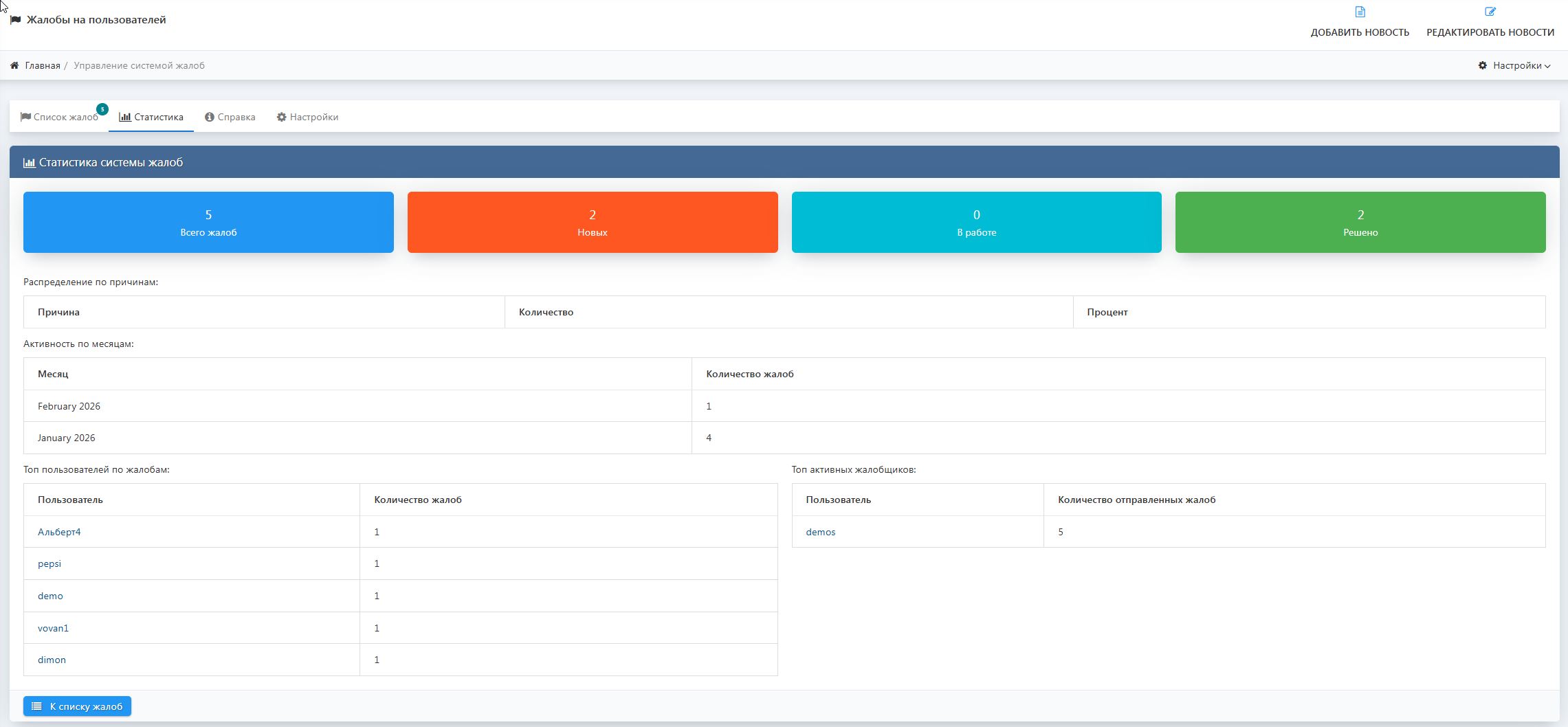This screenshot has width=1568, height=727.
Task: Click the flag icon in page title
Action: (x=16, y=20)
